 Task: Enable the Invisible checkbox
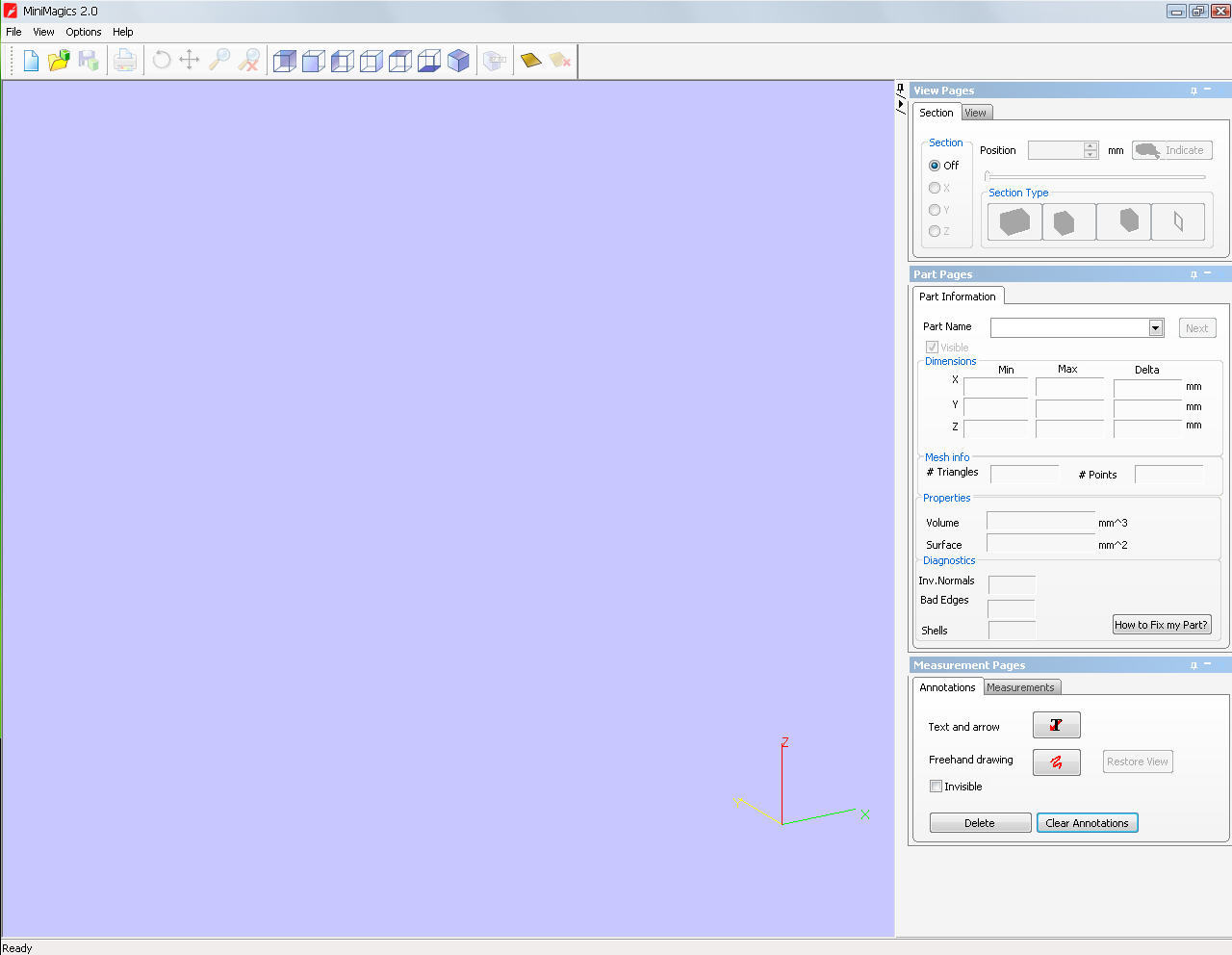[x=936, y=787]
